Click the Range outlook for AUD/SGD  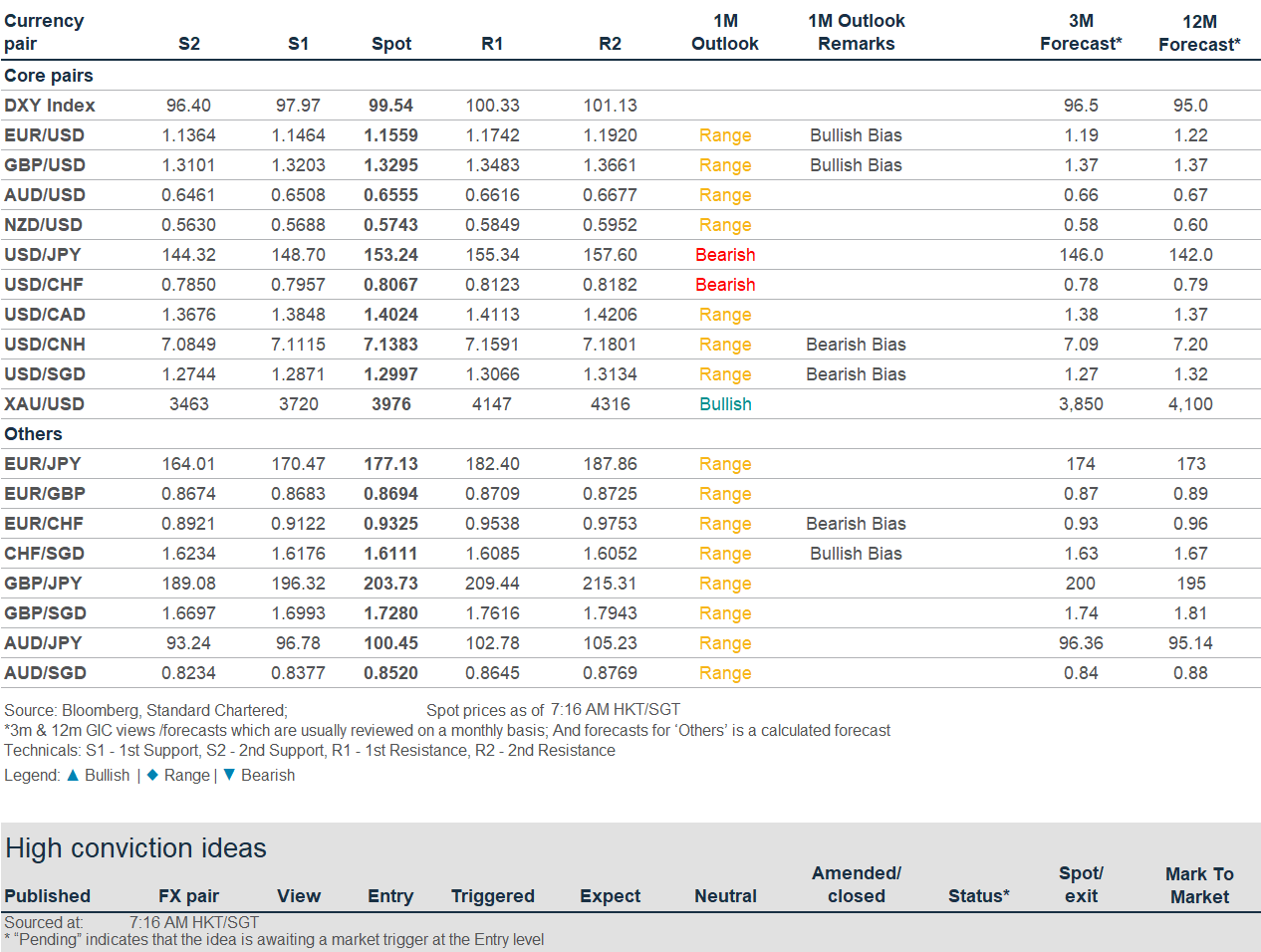click(x=725, y=673)
